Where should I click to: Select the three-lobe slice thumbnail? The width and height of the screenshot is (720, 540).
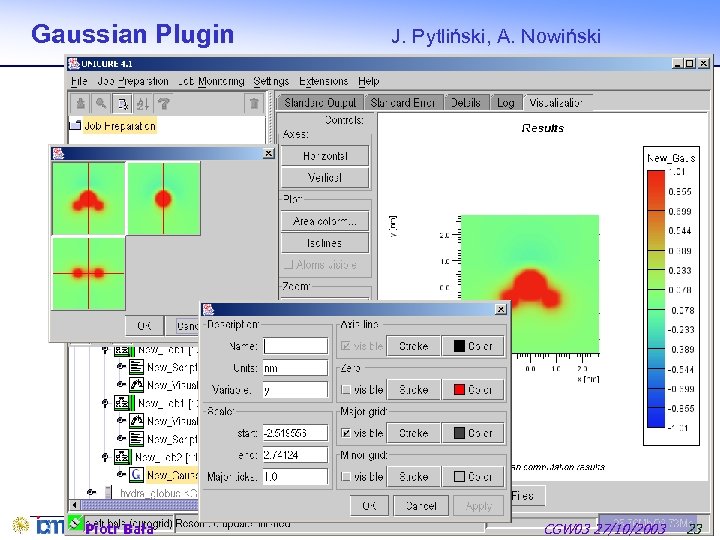pyautogui.click(x=89, y=198)
